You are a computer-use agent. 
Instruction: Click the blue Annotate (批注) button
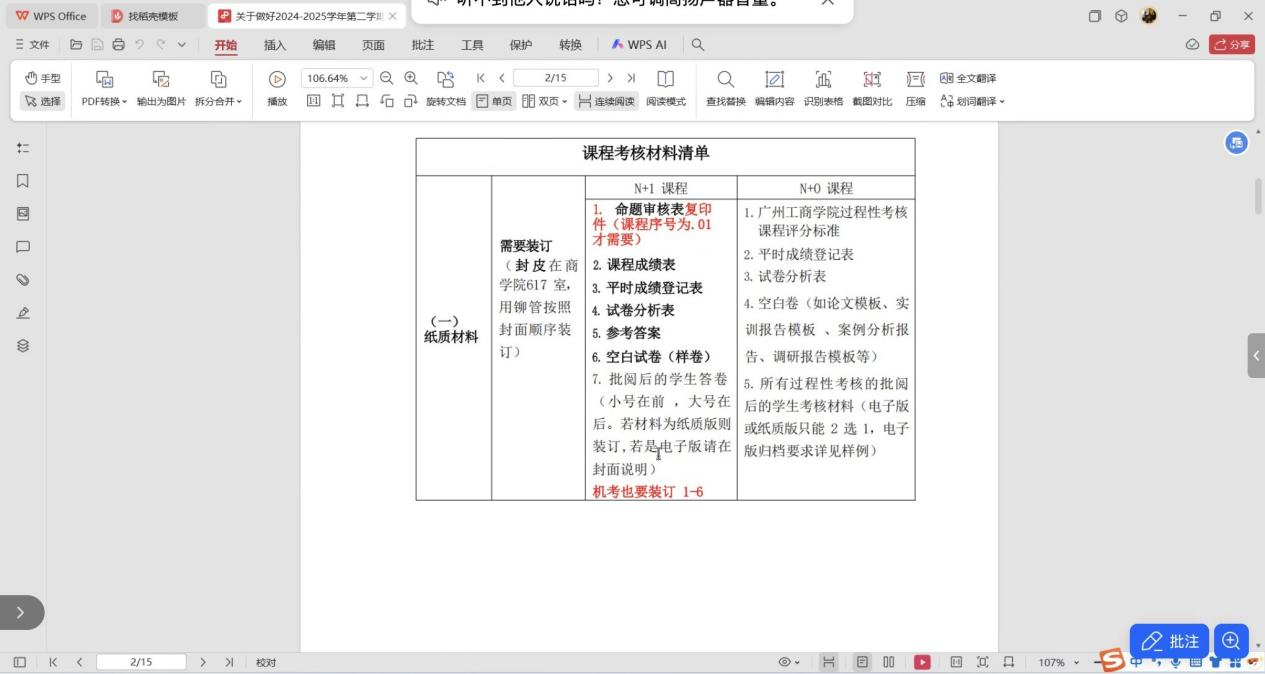pos(1169,641)
